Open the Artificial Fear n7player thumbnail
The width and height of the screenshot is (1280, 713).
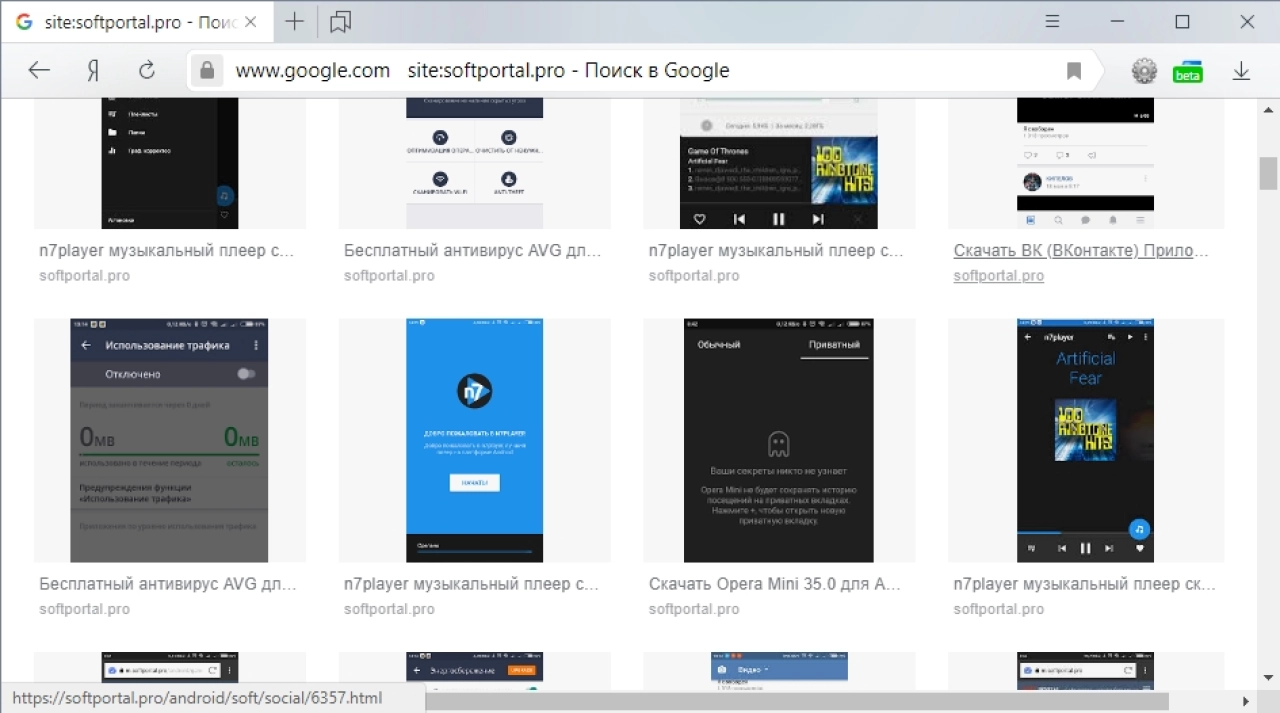coord(1085,441)
